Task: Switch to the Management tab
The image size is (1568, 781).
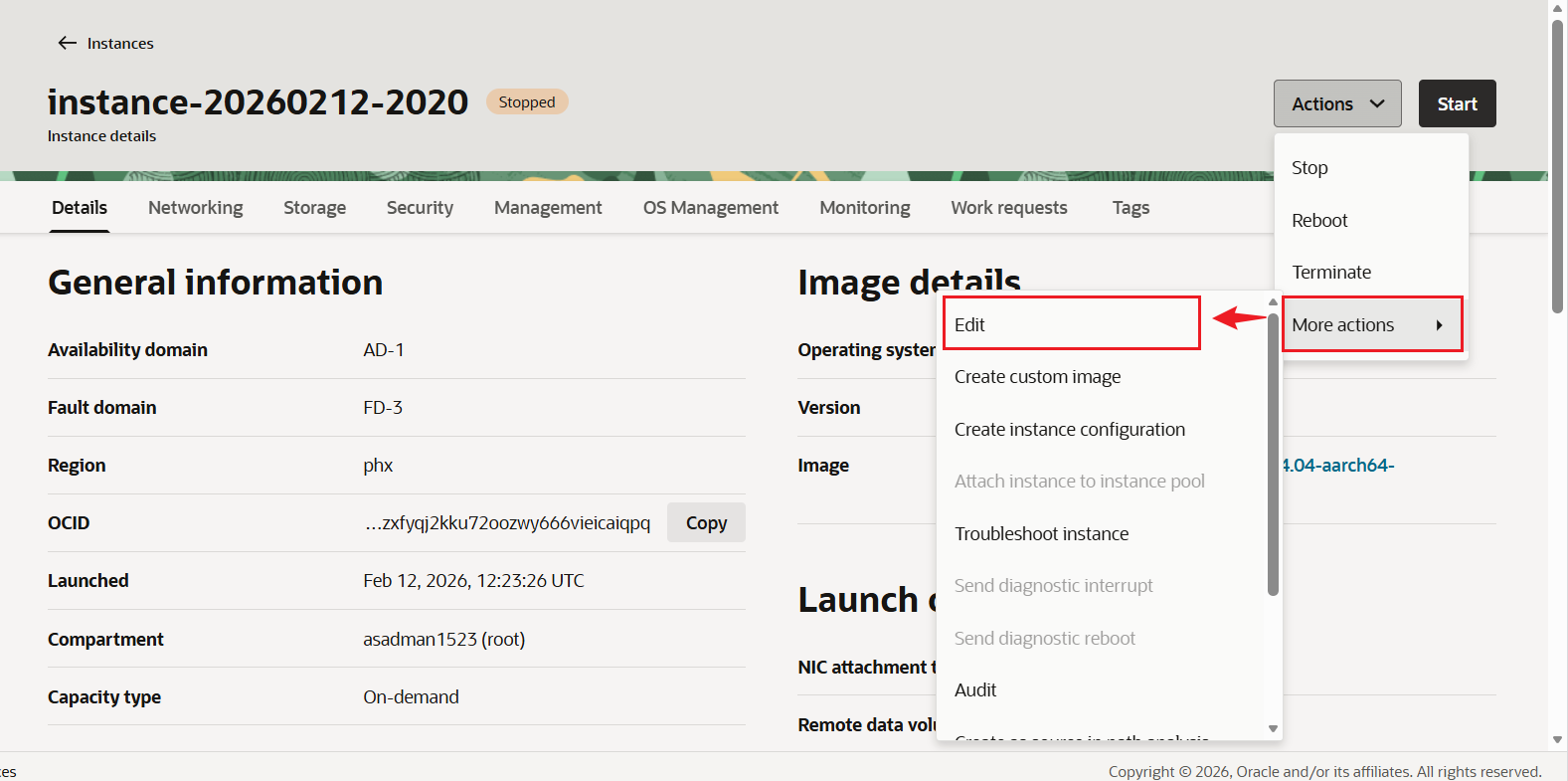Action: click(x=548, y=207)
